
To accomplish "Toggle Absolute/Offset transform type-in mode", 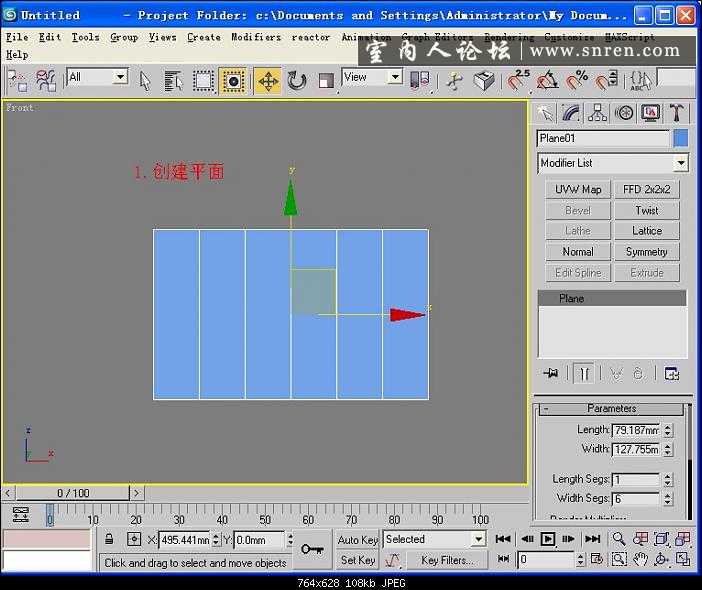I will pyautogui.click(x=133, y=539).
